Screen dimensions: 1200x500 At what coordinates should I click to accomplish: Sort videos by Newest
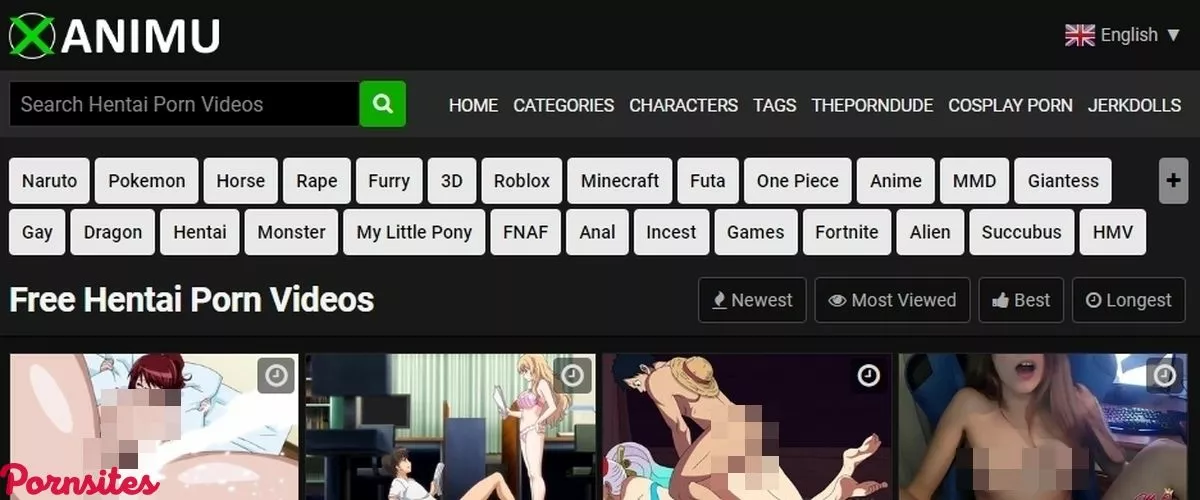(752, 300)
